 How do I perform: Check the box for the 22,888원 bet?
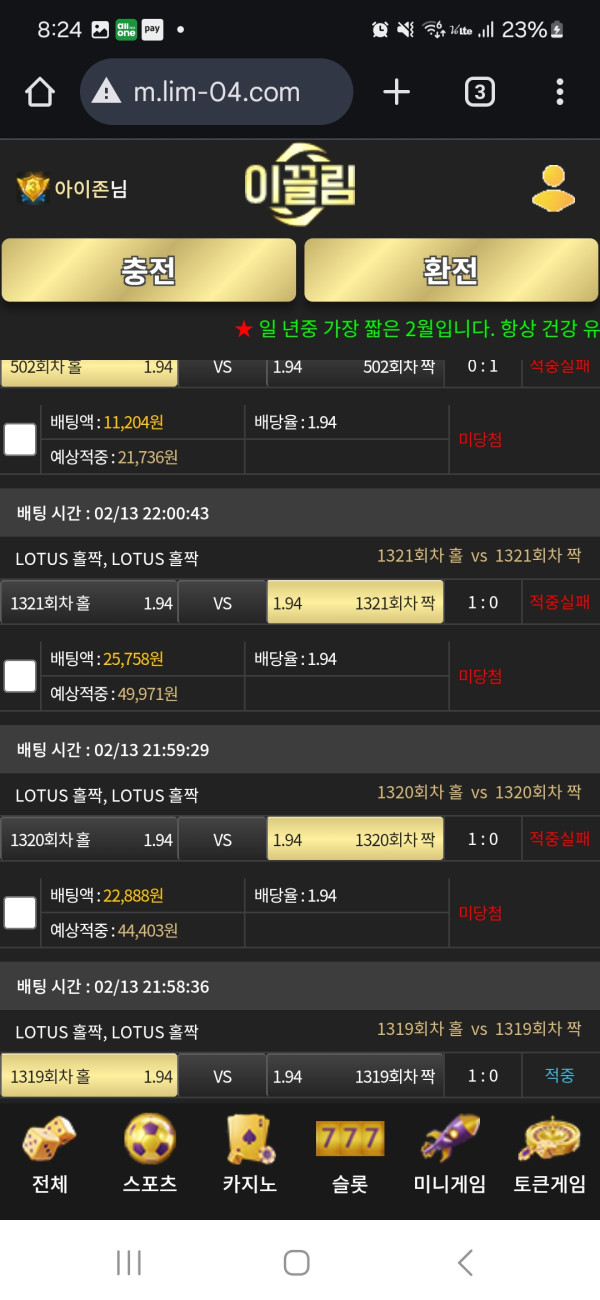pos(20,912)
